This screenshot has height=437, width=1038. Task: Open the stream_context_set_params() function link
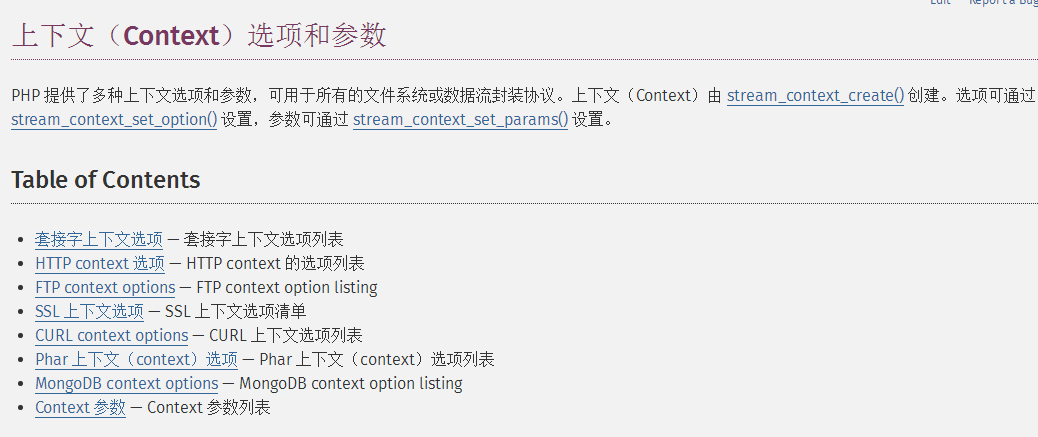point(461,121)
